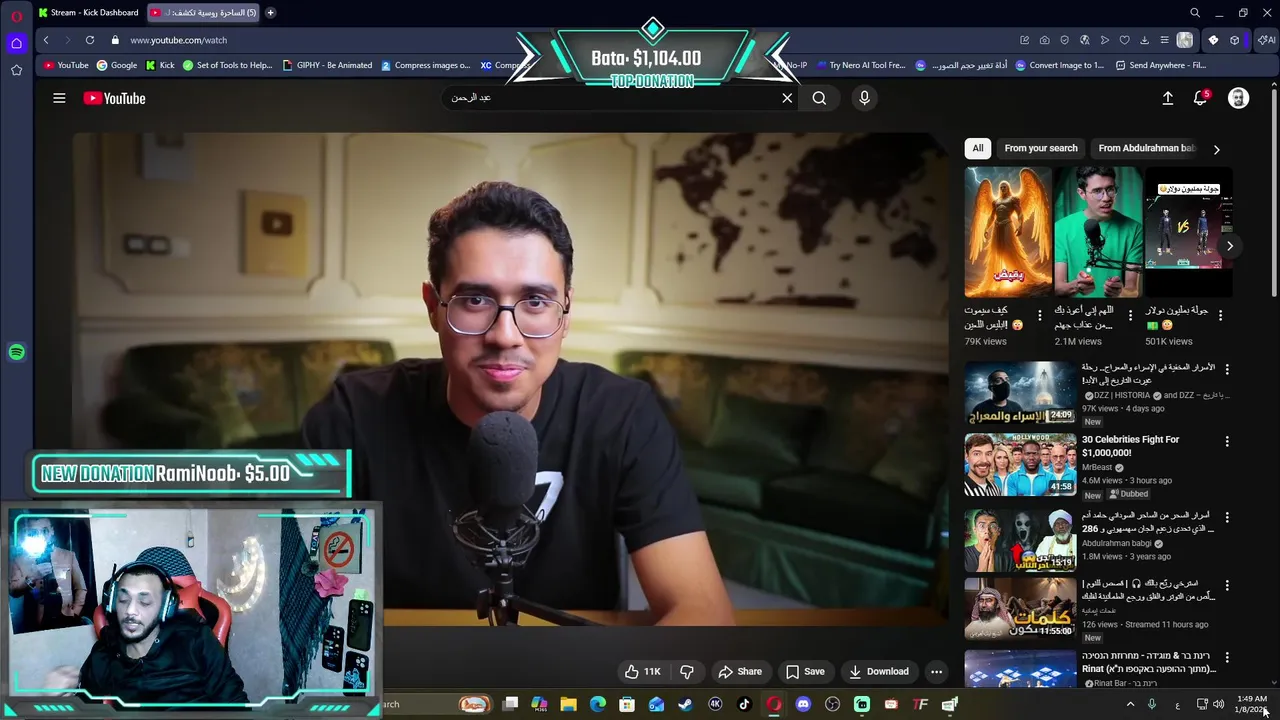Open the DZZ HISTORIA 24:09 video thumbnail
The width and height of the screenshot is (1280, 720).
(1020, 393)
